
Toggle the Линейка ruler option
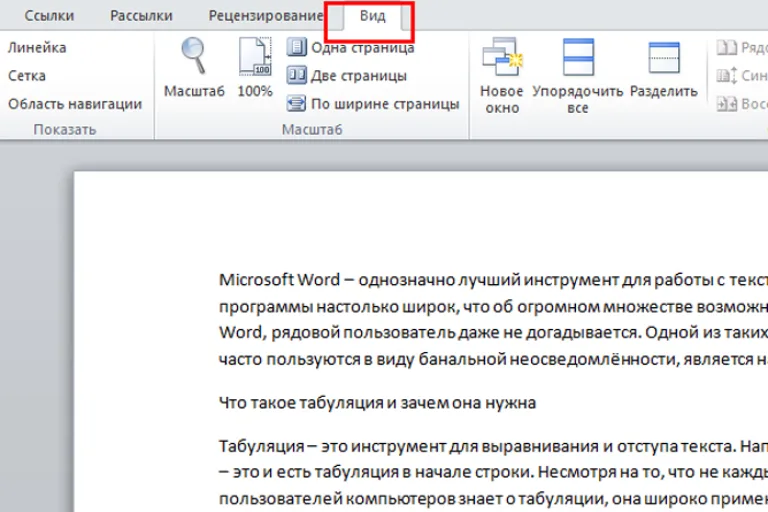(37, 48)
